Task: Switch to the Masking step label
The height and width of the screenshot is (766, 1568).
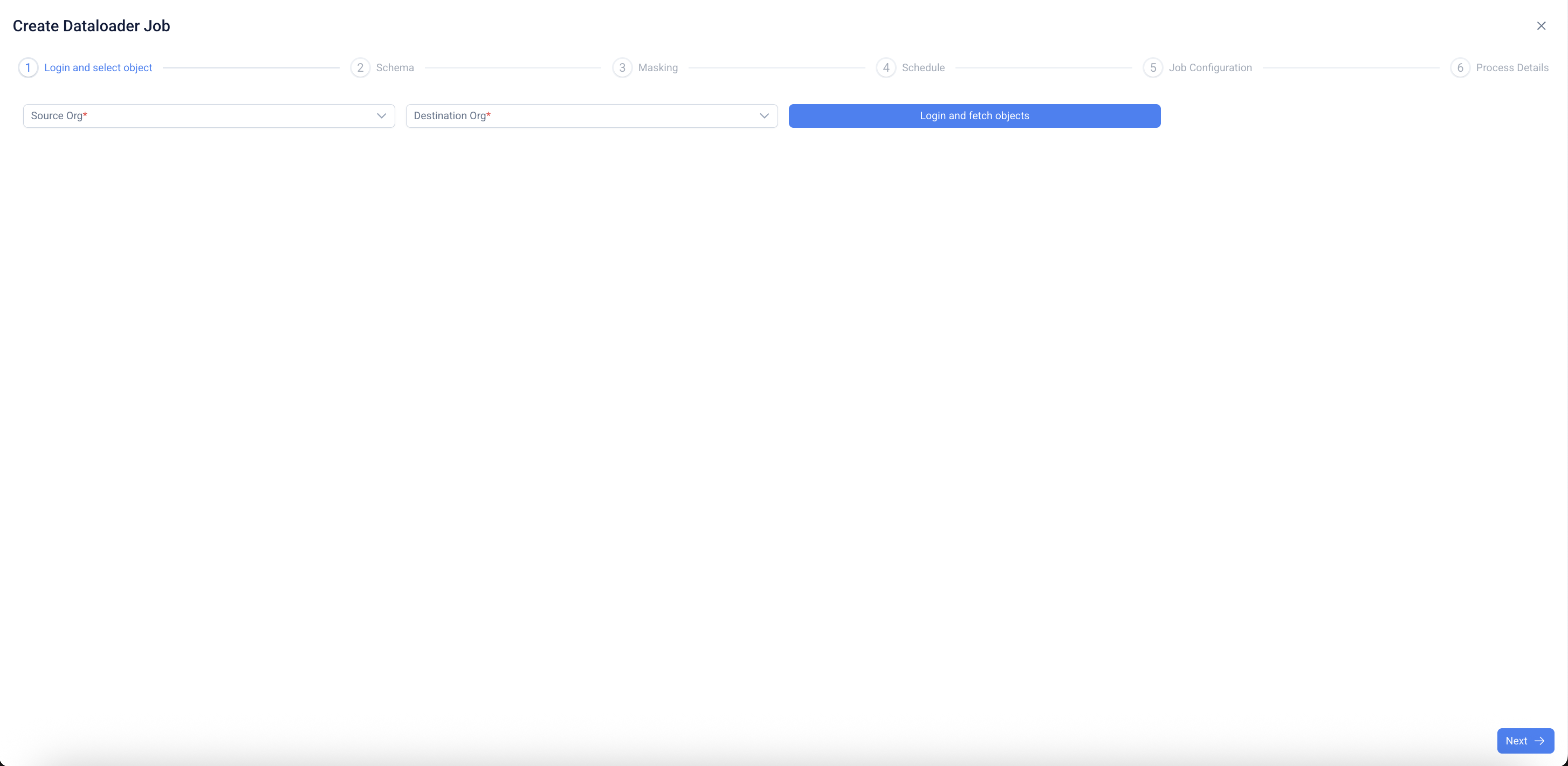Action: click(657, 67)
